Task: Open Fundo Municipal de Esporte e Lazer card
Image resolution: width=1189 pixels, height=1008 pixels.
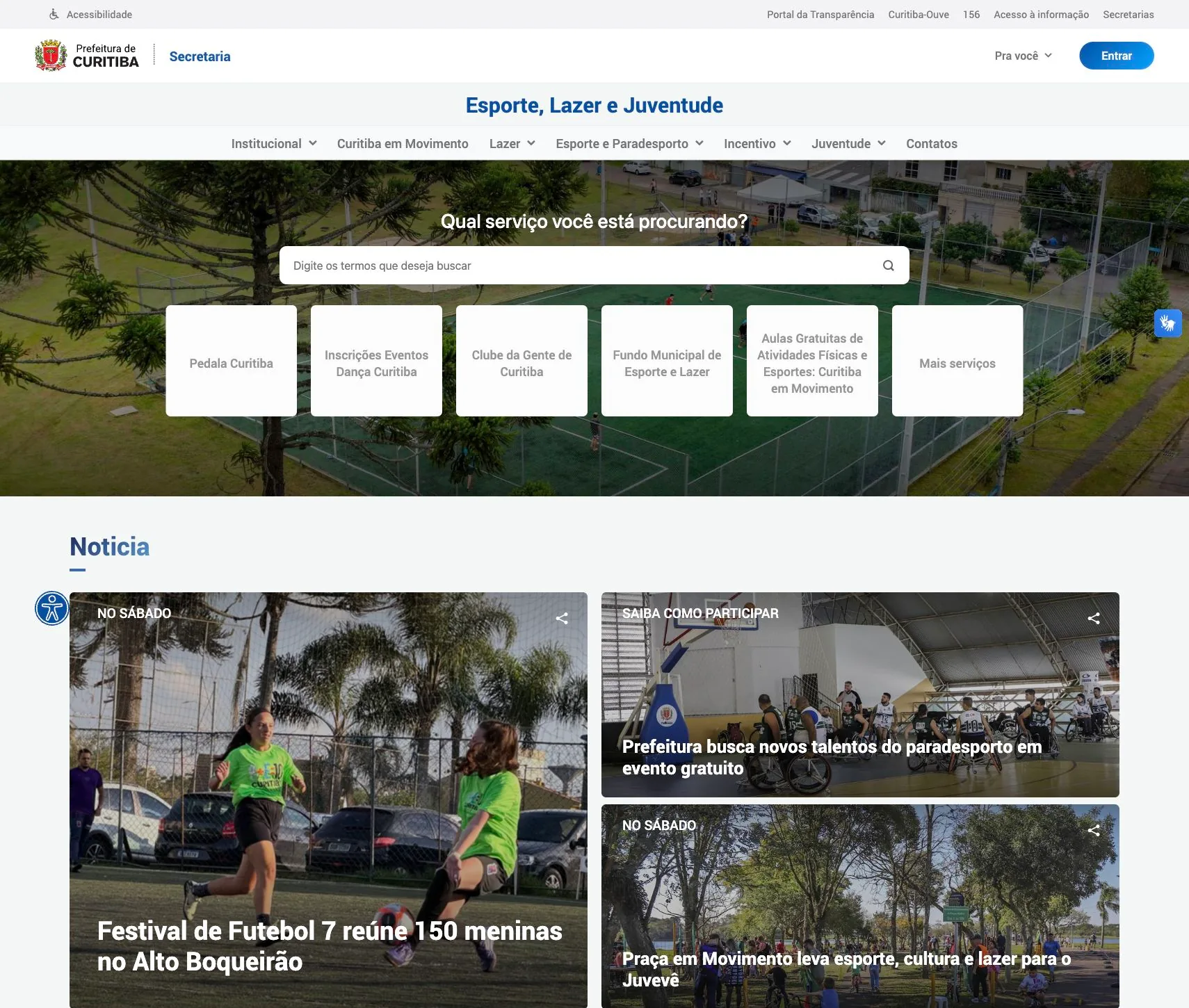Action: [668, 361]
